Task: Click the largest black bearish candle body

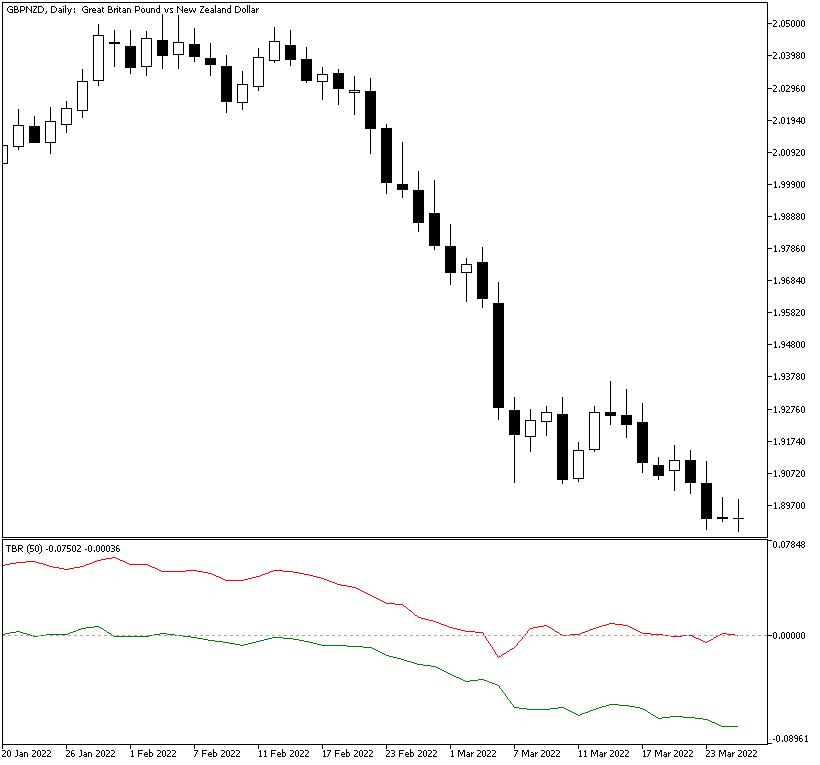Action: click(x=498, y=355)
